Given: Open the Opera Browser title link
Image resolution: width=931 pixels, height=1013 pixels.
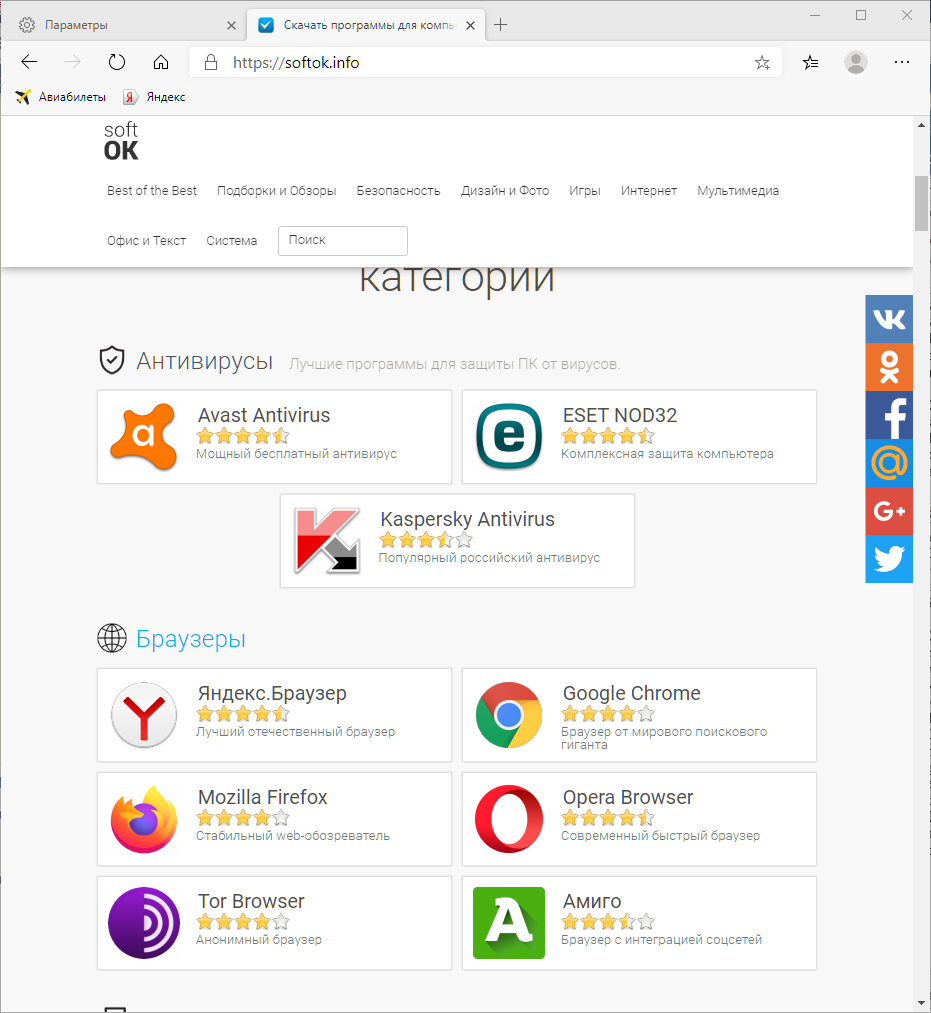Looking at the screenshot, I should (x=628, y=797).
